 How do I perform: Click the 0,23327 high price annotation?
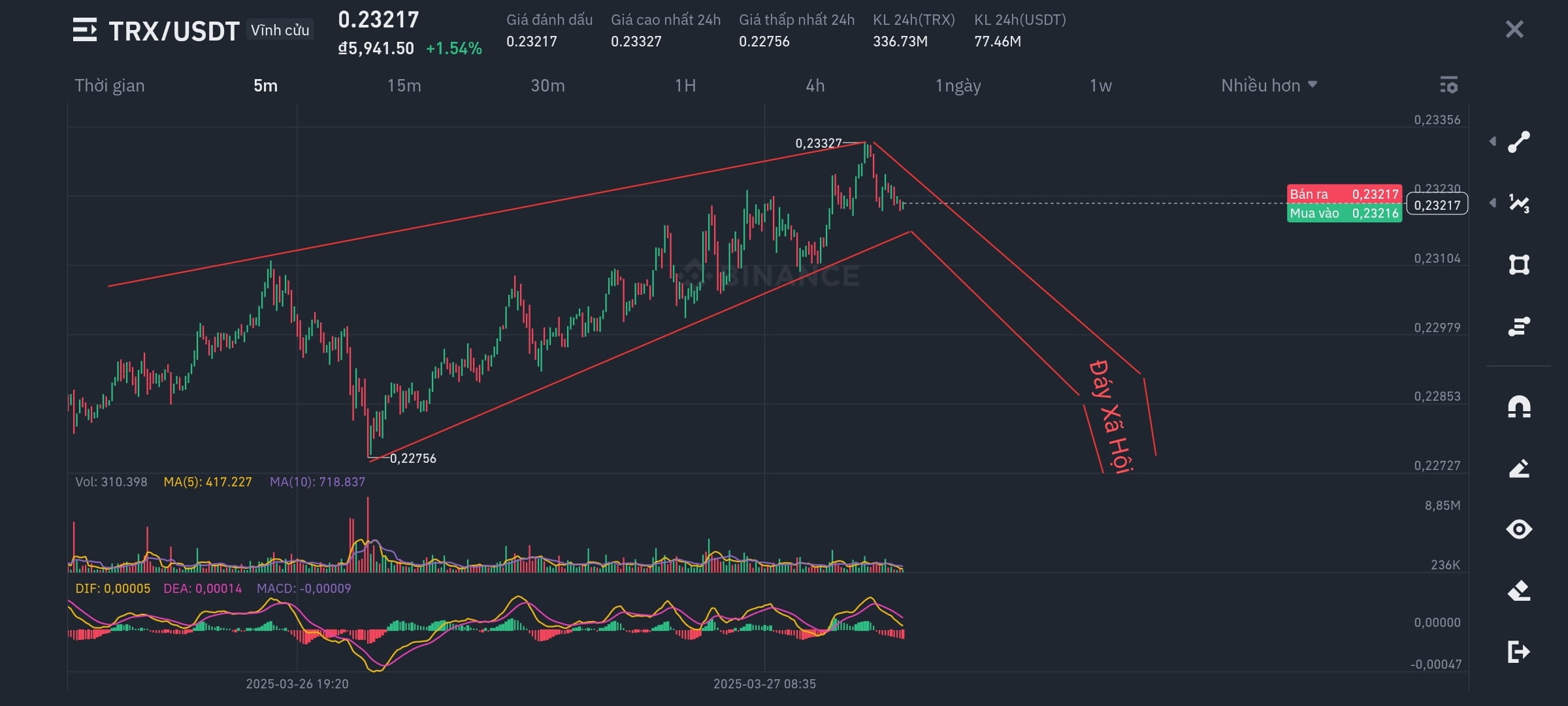tap(818, 143)
